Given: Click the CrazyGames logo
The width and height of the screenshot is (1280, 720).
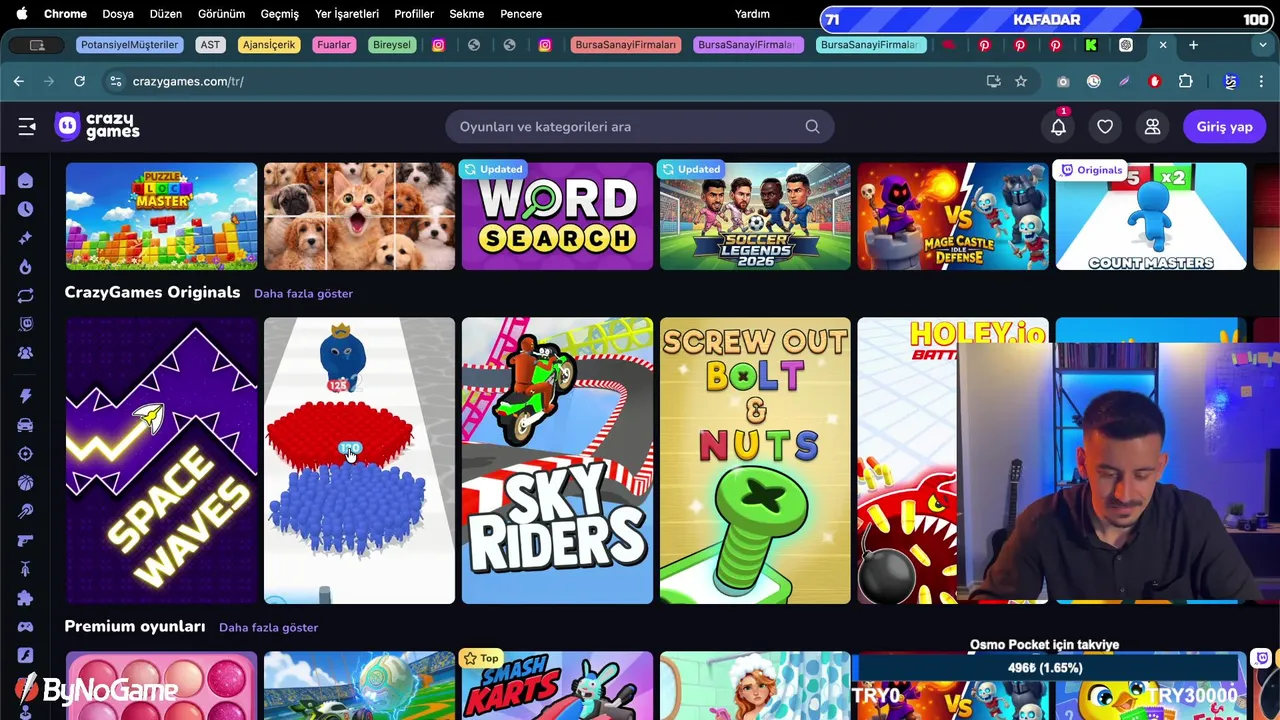Looking at the screenshot, I should (97, 126).
